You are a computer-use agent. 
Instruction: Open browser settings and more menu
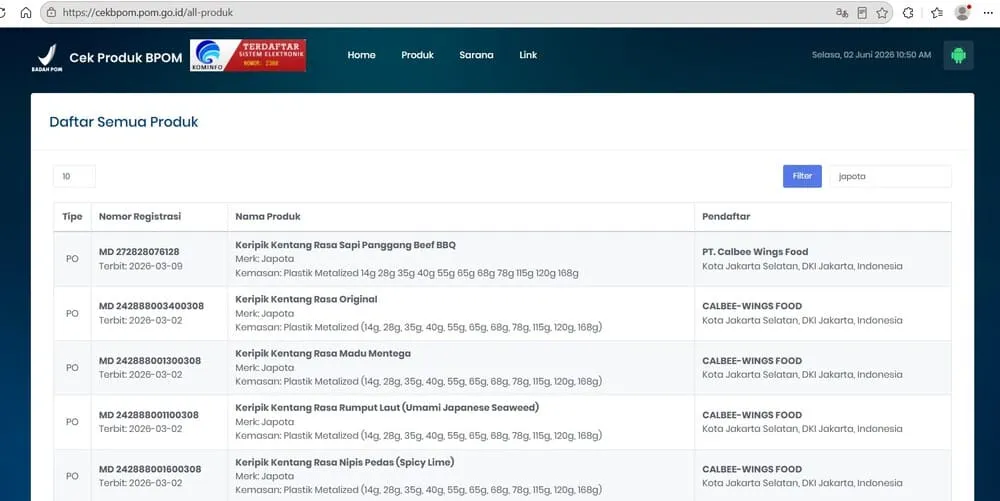point(988,12)
